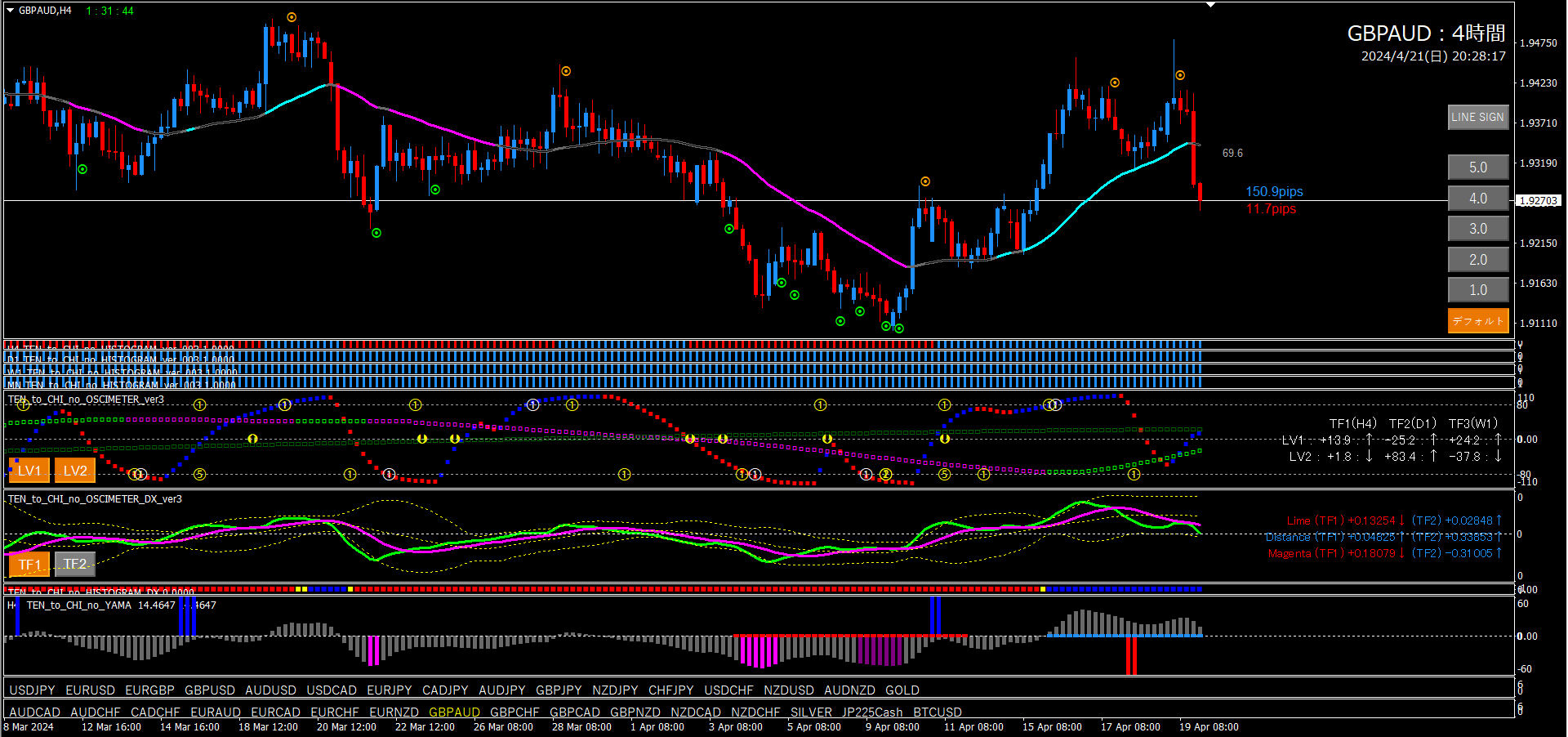This screenshot has width=1568, height=737.
Task: Click the GBPAUD：4時間 chart title
Action: click(x=1426, y=33)
